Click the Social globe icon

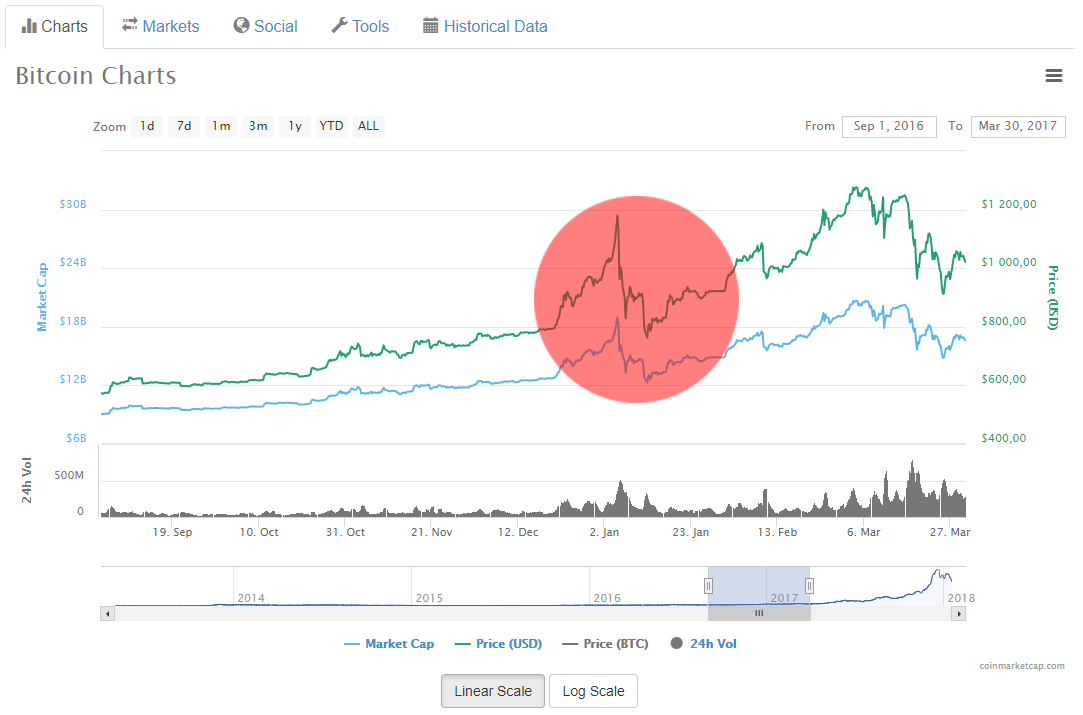(241, 25)
